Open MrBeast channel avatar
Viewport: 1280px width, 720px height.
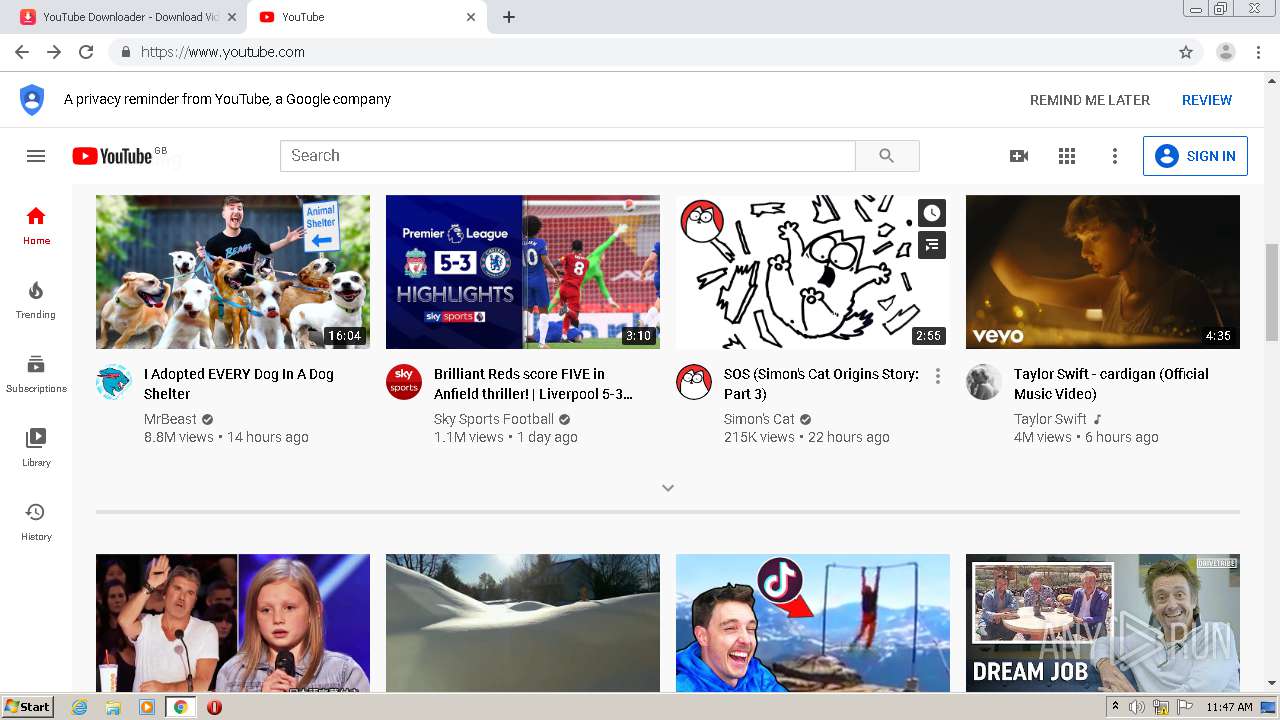coord(114,382)
